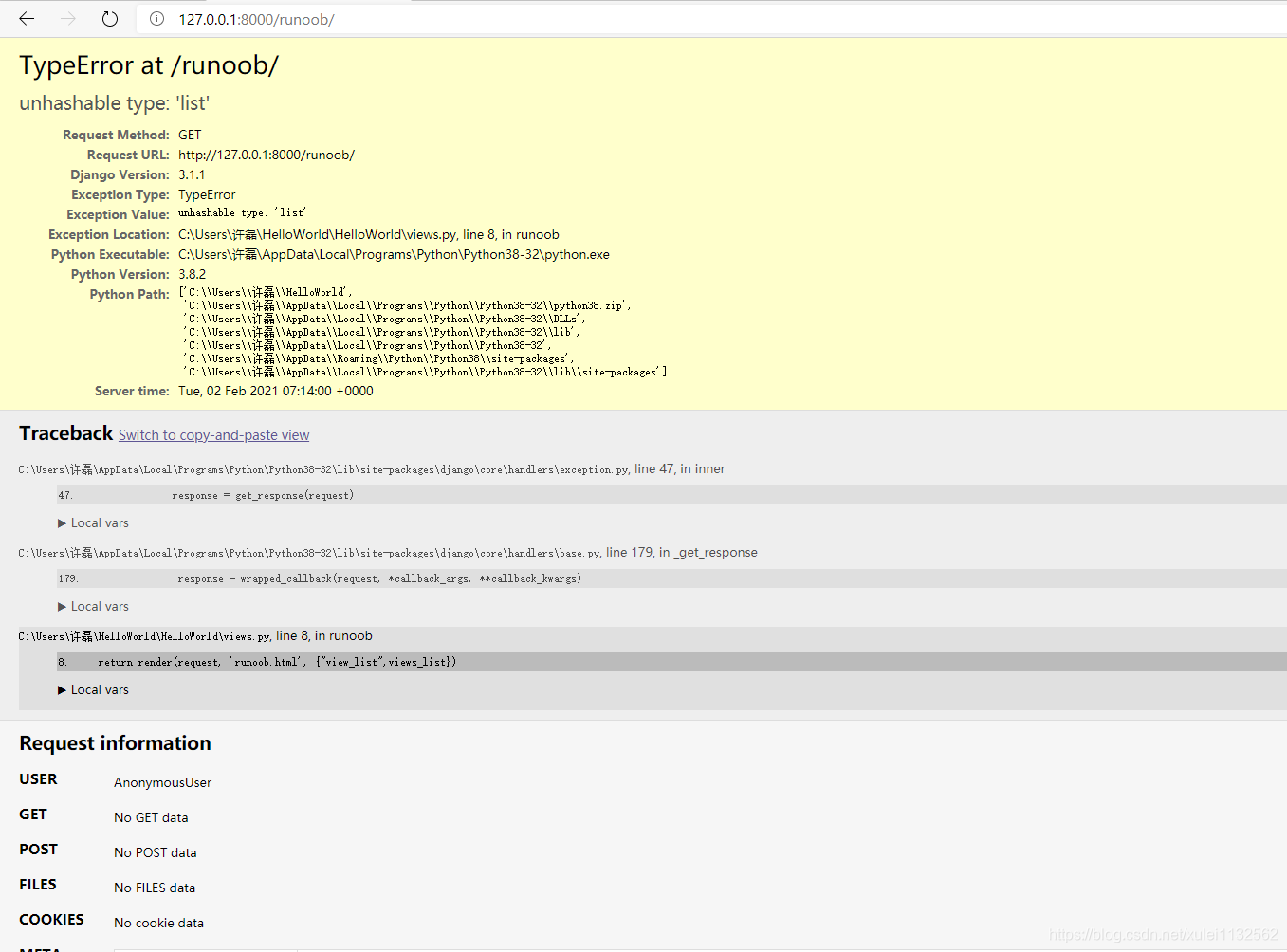Viewport: 1287px width, 952px height.
Task: Click Python Executable path python.exe
Action: point(394,254)
